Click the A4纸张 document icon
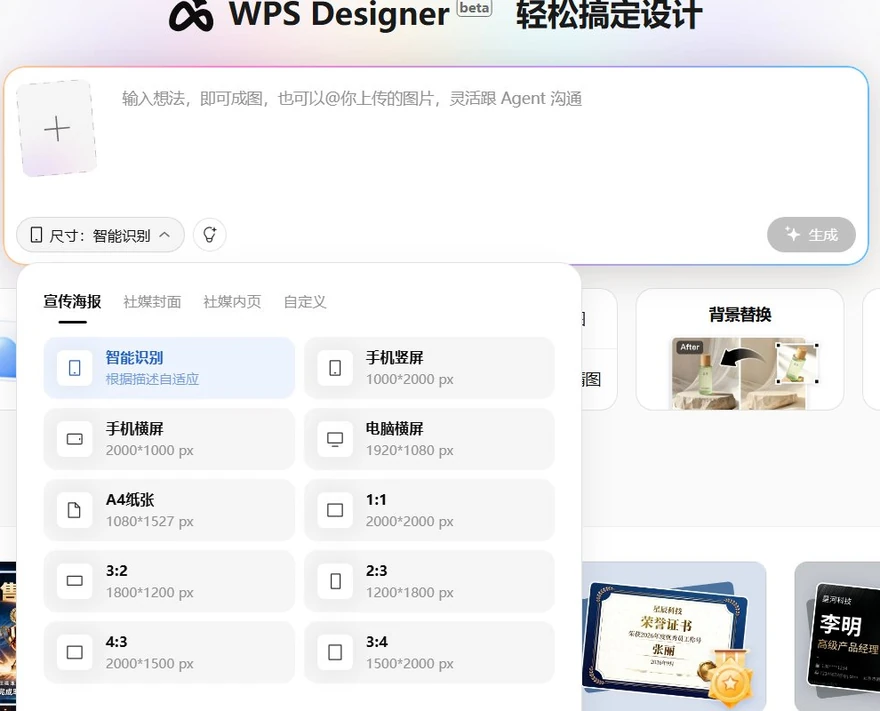Viewport: 880px width, 711px height. point(75,510)
